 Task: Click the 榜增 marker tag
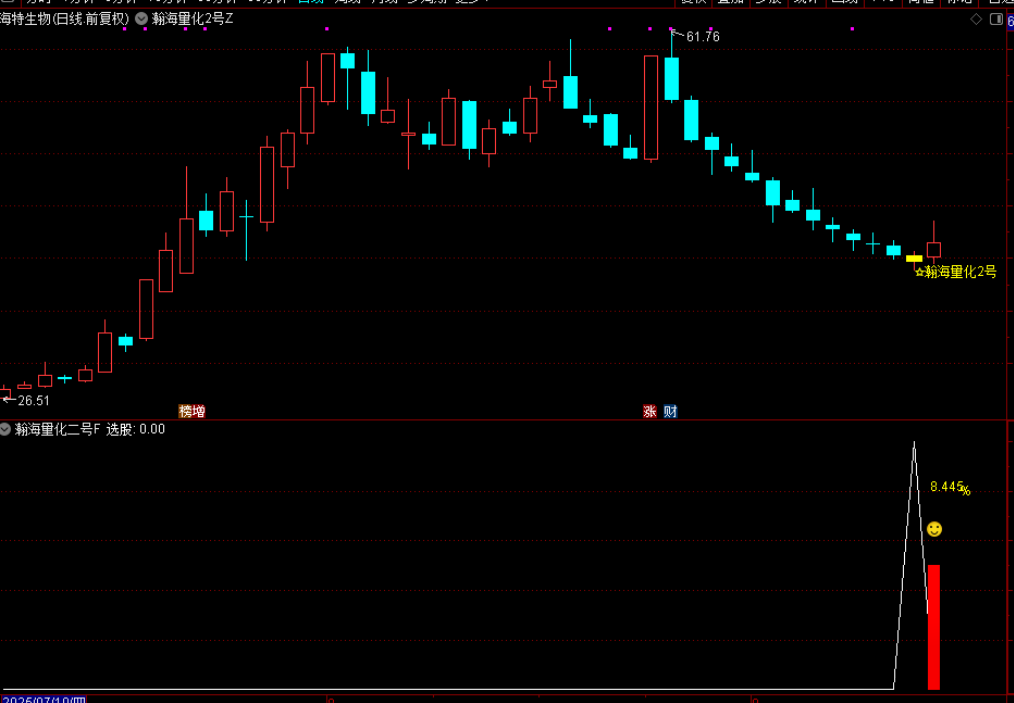pyautogui.click(x=192, y=411)
